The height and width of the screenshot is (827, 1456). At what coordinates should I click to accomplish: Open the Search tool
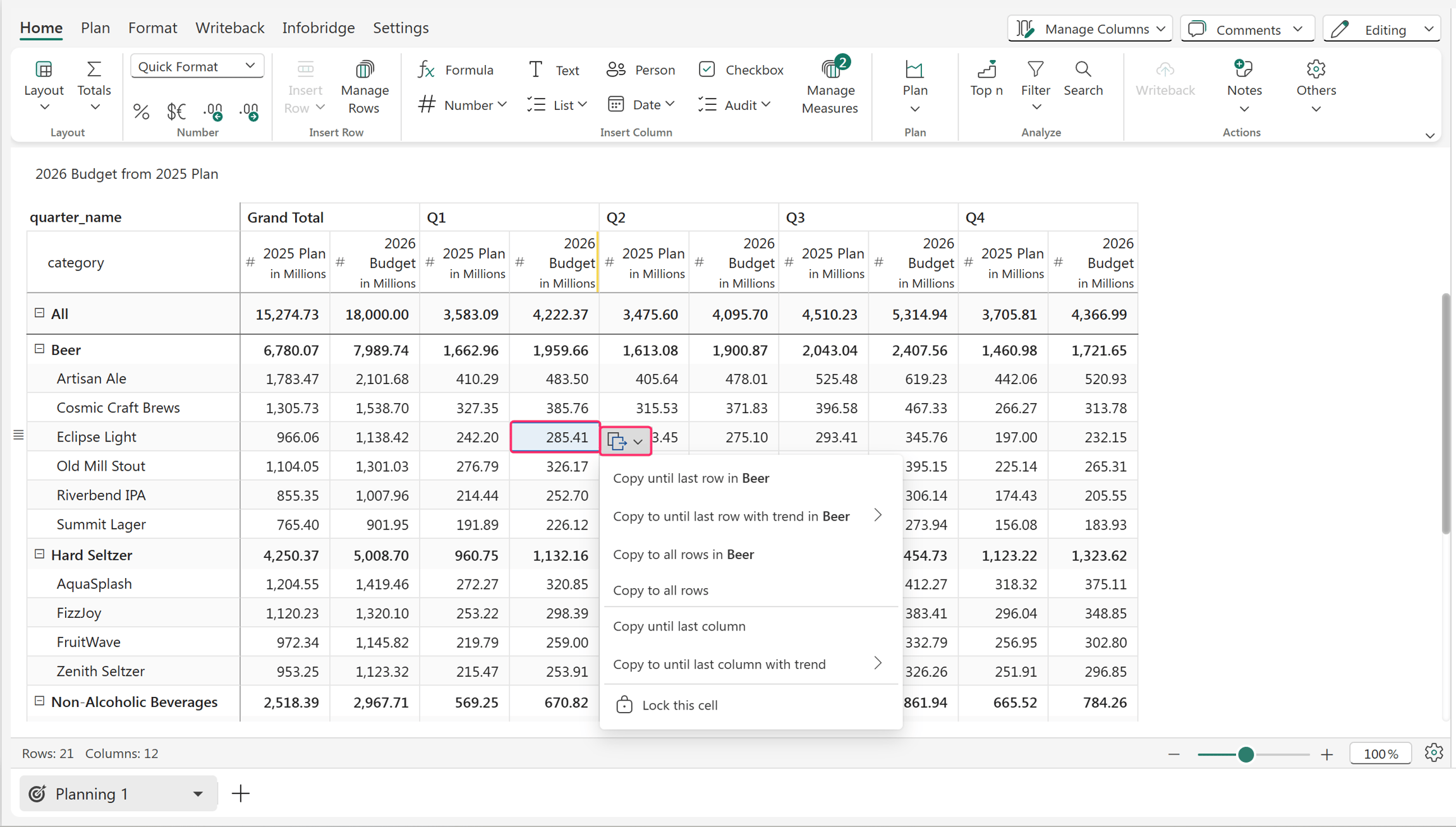point(1083,79)
